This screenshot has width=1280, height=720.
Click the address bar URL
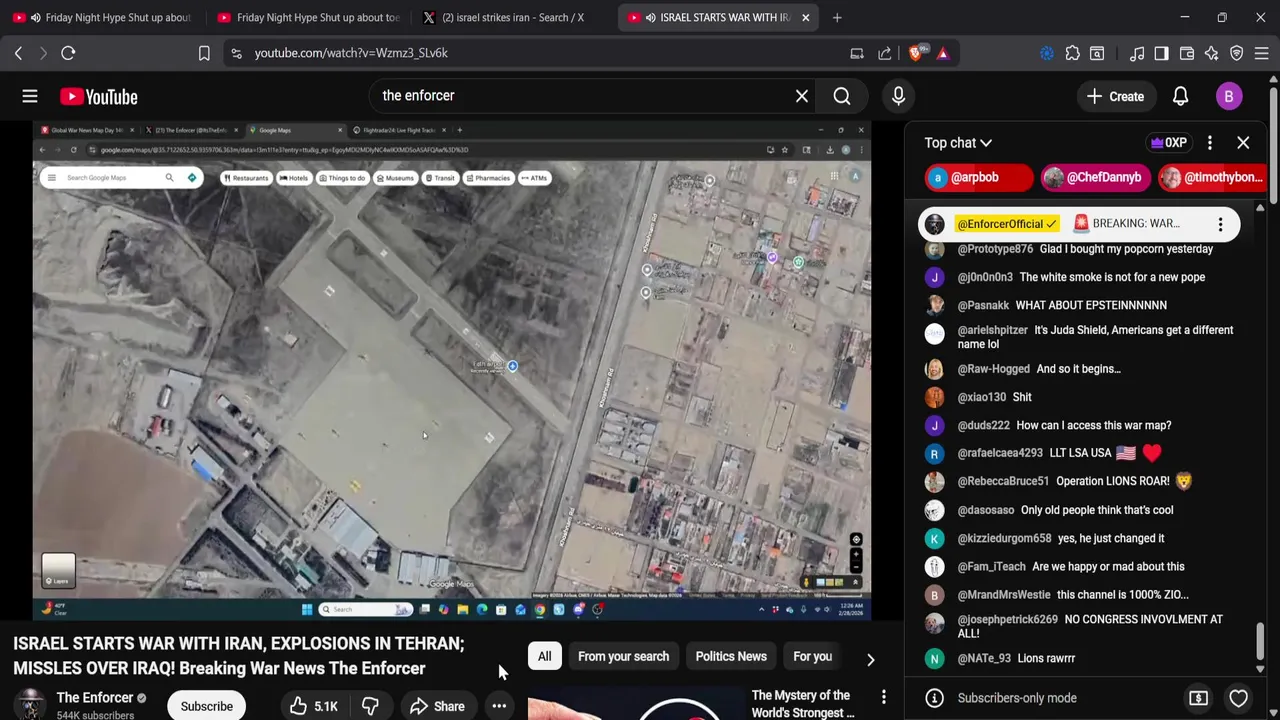(x=351, y=53)
